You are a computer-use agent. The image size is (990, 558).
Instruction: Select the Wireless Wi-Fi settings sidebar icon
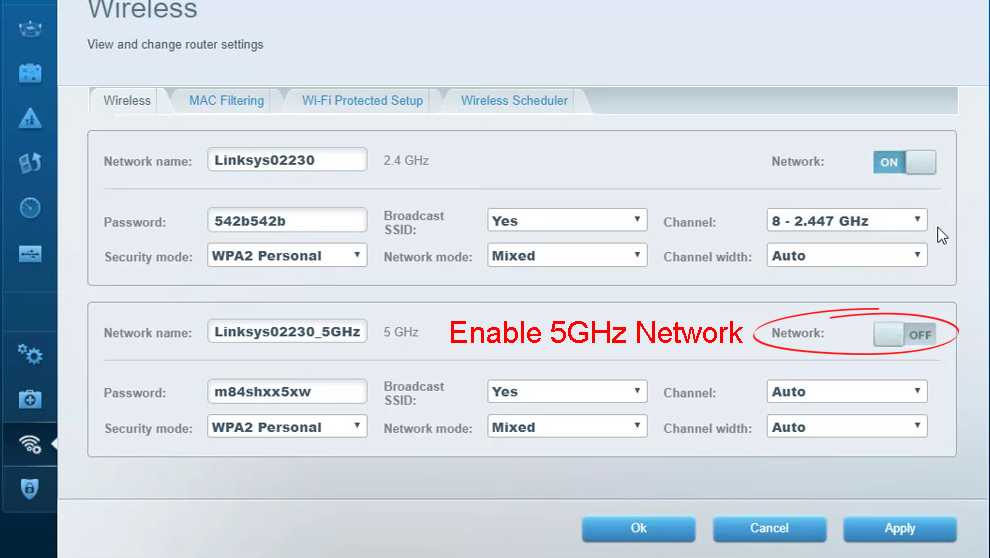[30, 444]
